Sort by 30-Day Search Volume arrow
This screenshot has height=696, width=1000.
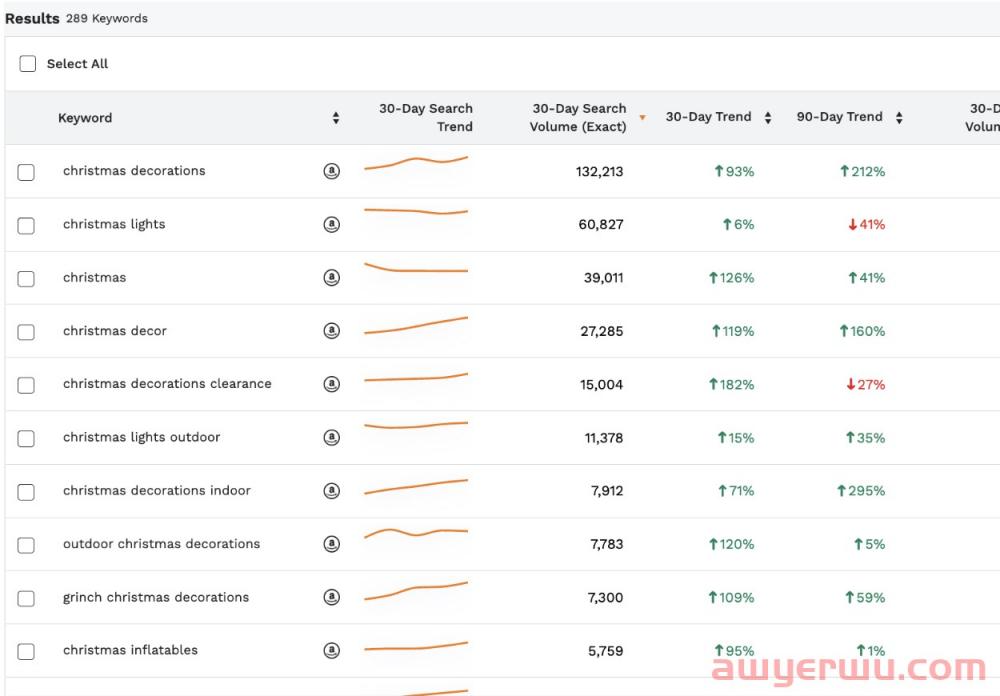tap(642, 117)
